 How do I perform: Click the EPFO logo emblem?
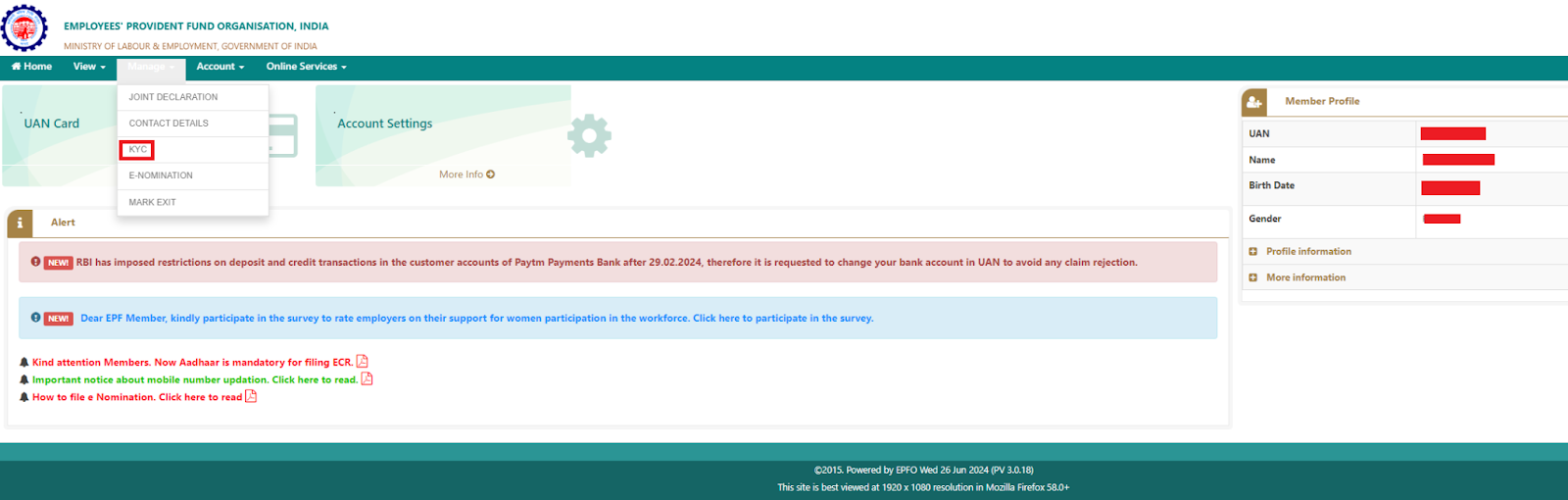[x=24, y=27]
